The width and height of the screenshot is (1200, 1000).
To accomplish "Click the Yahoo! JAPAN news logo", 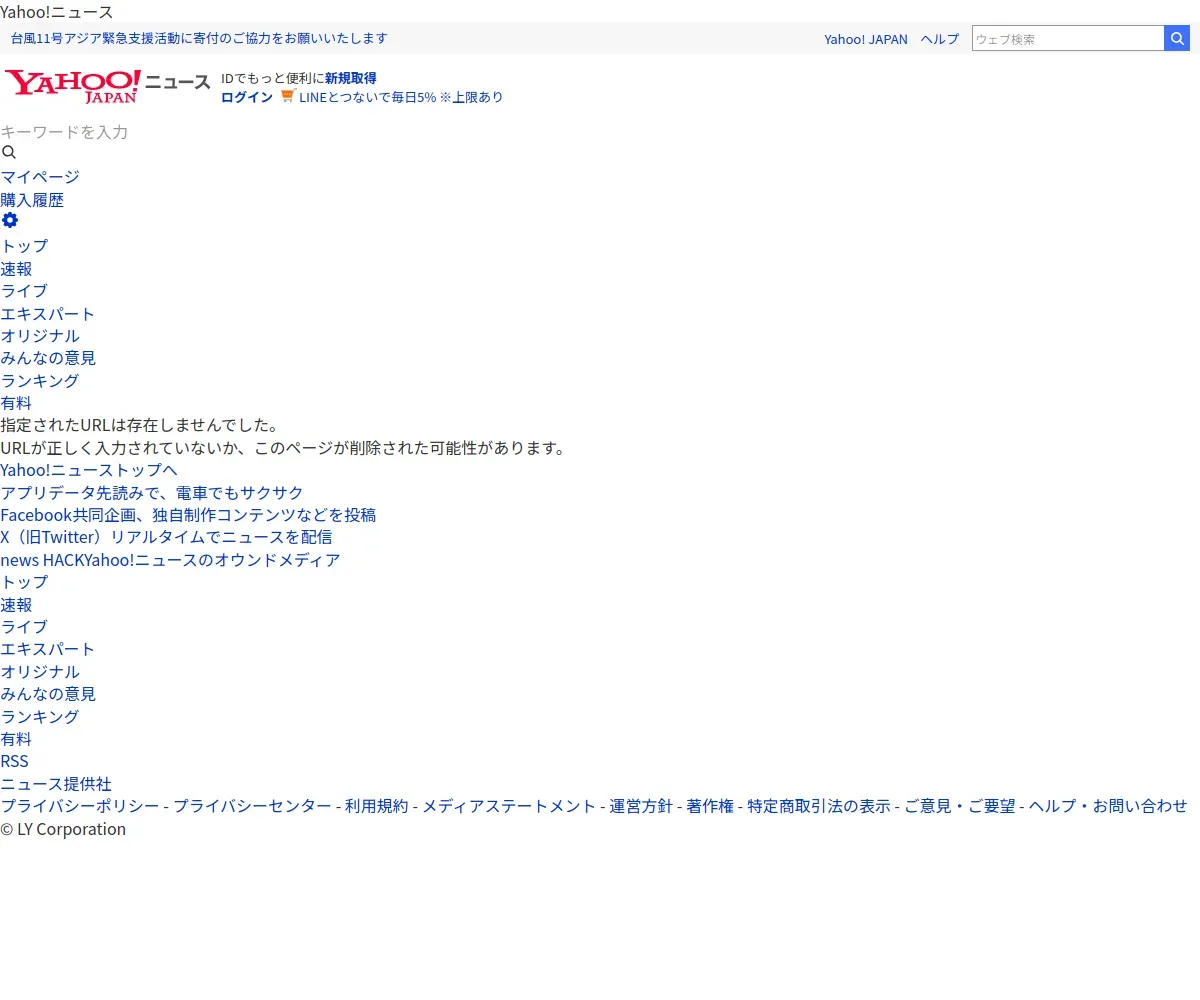I will coord(108,87).
